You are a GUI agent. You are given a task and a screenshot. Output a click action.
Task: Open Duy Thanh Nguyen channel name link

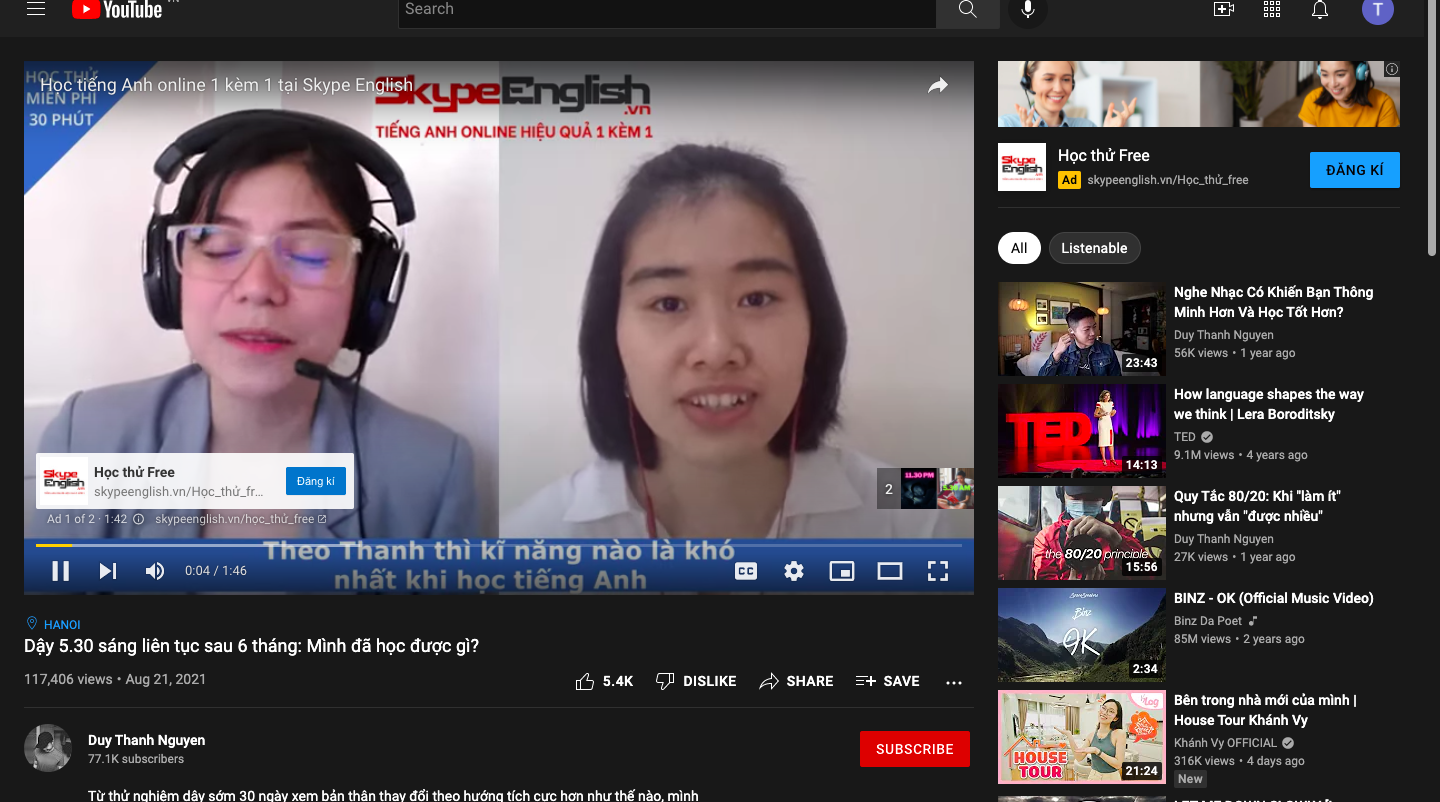146,740
